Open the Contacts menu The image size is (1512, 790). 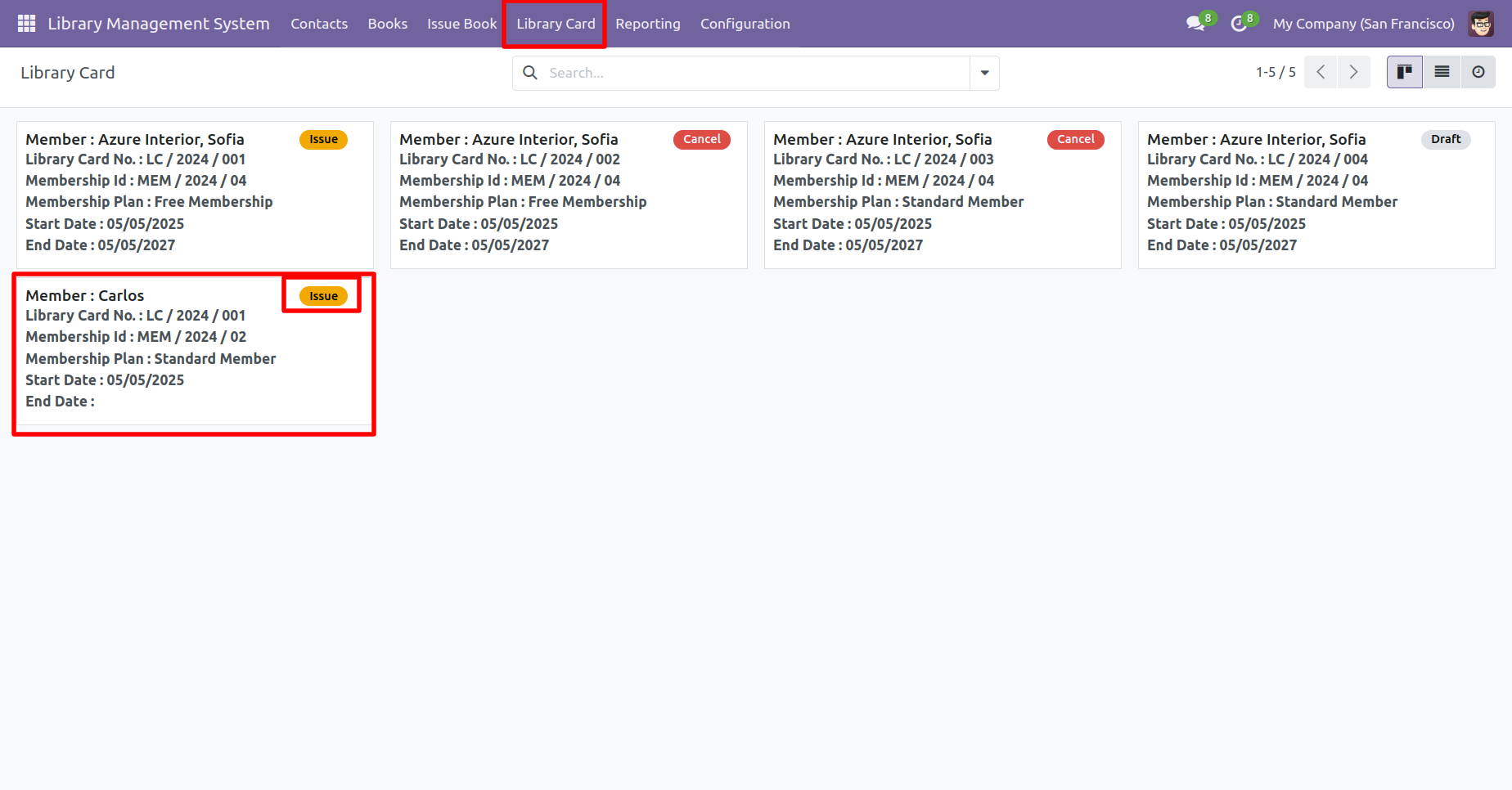319,24
